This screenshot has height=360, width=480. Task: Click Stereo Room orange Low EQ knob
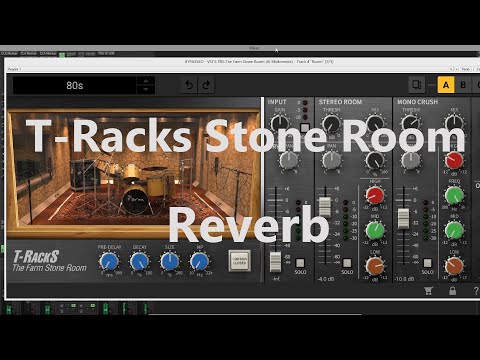click(375, 266)
